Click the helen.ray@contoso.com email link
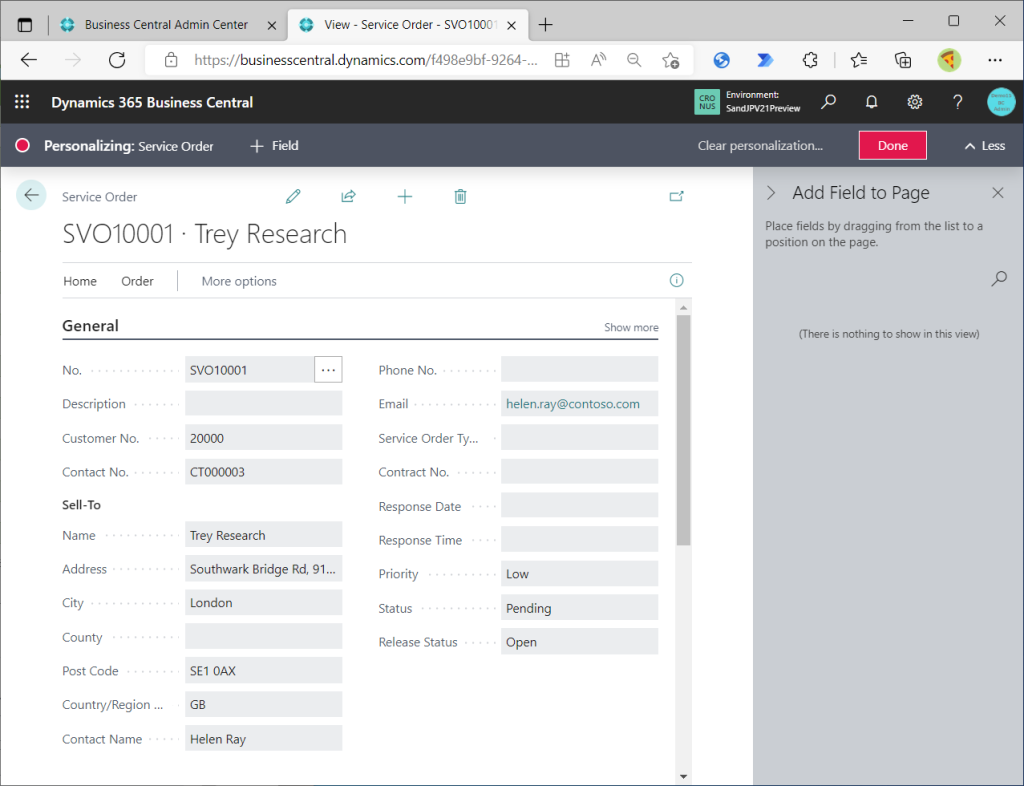This screenshot has height=786, width=1024. [x=573, y=403]
